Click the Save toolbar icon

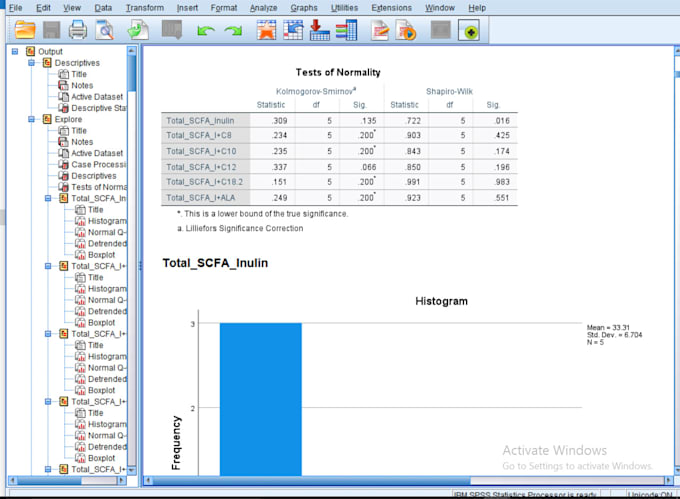click(52, 30)
